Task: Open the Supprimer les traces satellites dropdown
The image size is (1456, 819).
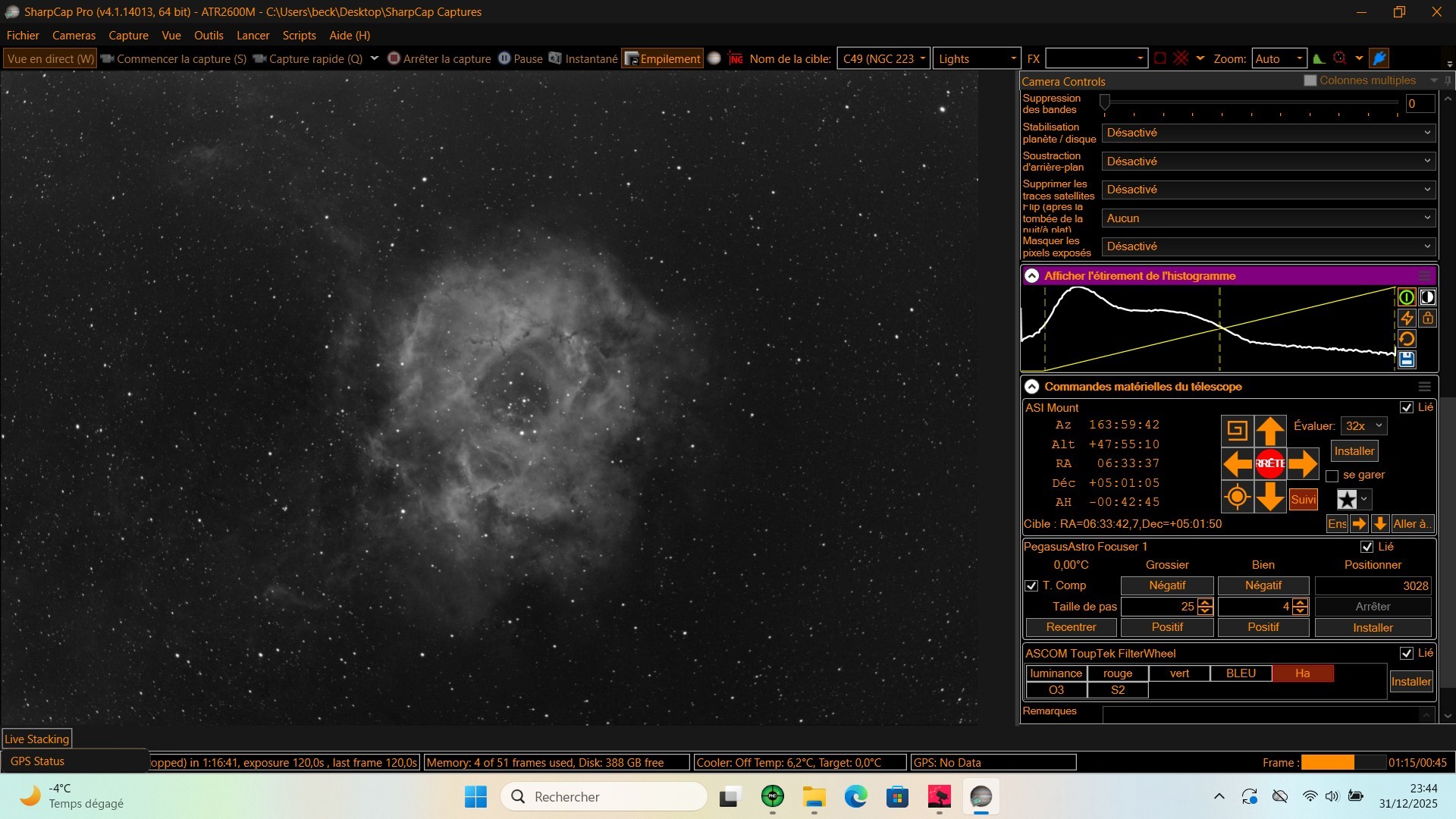Action: 1268,190
